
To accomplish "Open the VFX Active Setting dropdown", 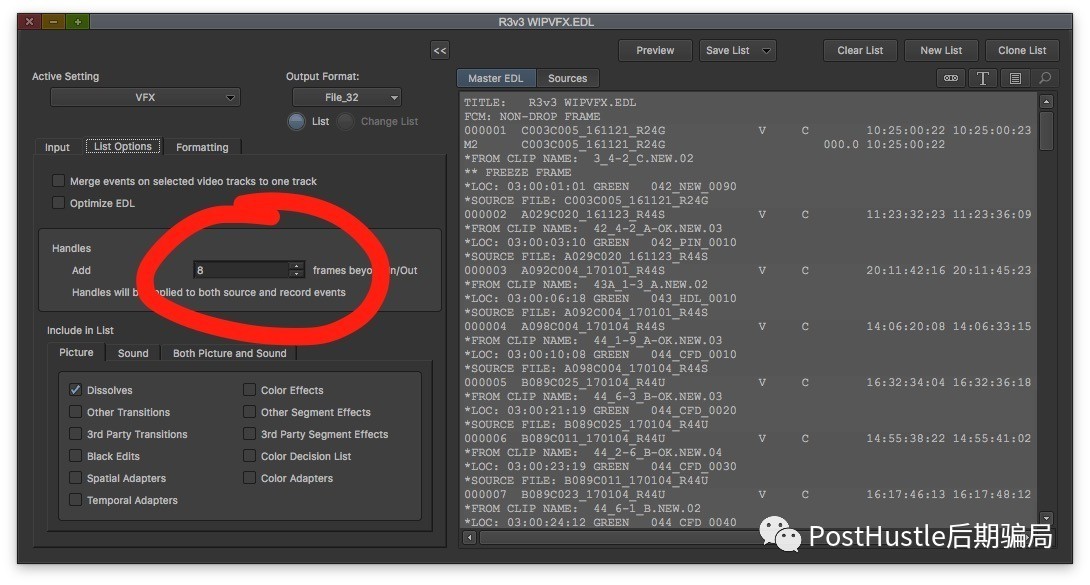I will (145, 98).
